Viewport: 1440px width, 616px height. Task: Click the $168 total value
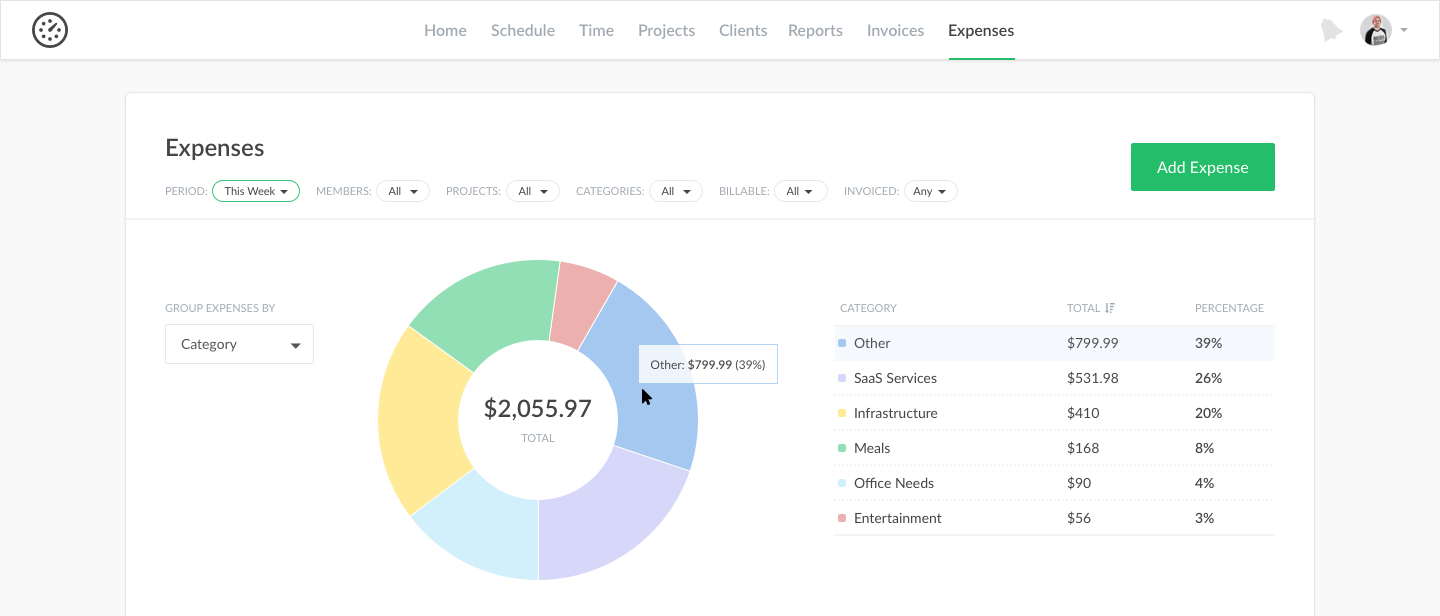tap(1083, 448)
